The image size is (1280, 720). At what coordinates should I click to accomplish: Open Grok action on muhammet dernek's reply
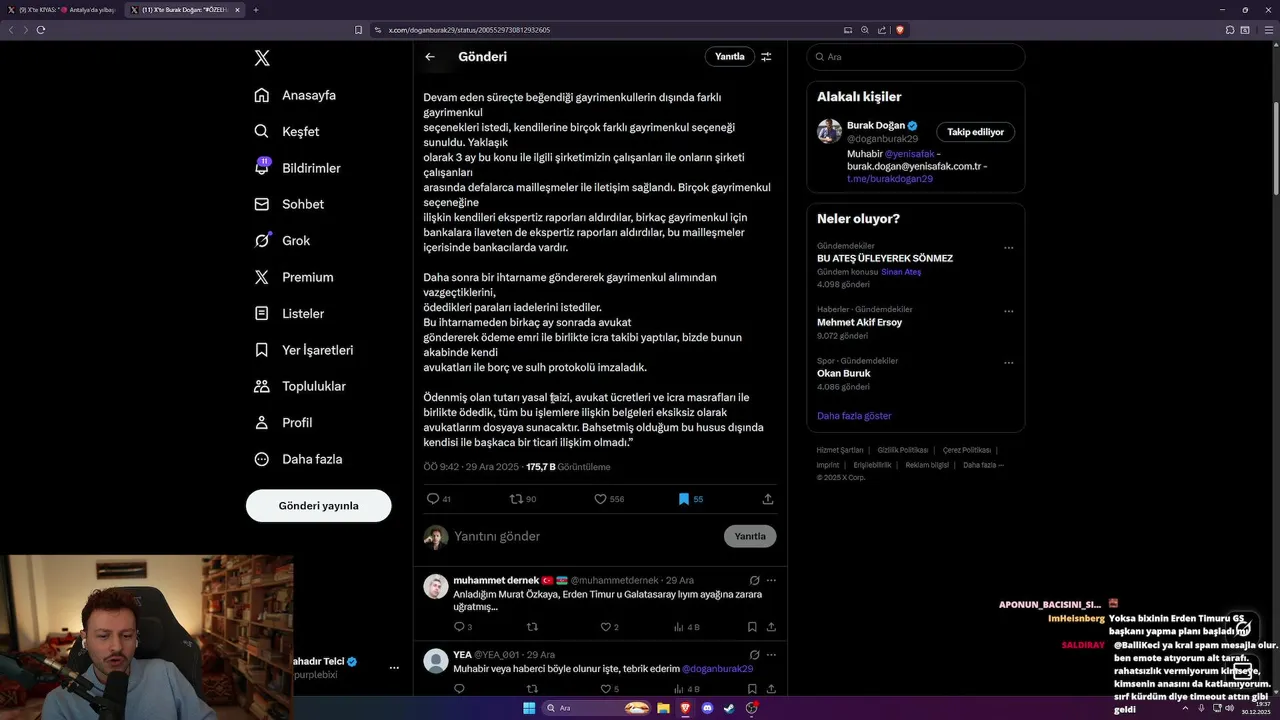click(x=755, y=580)
